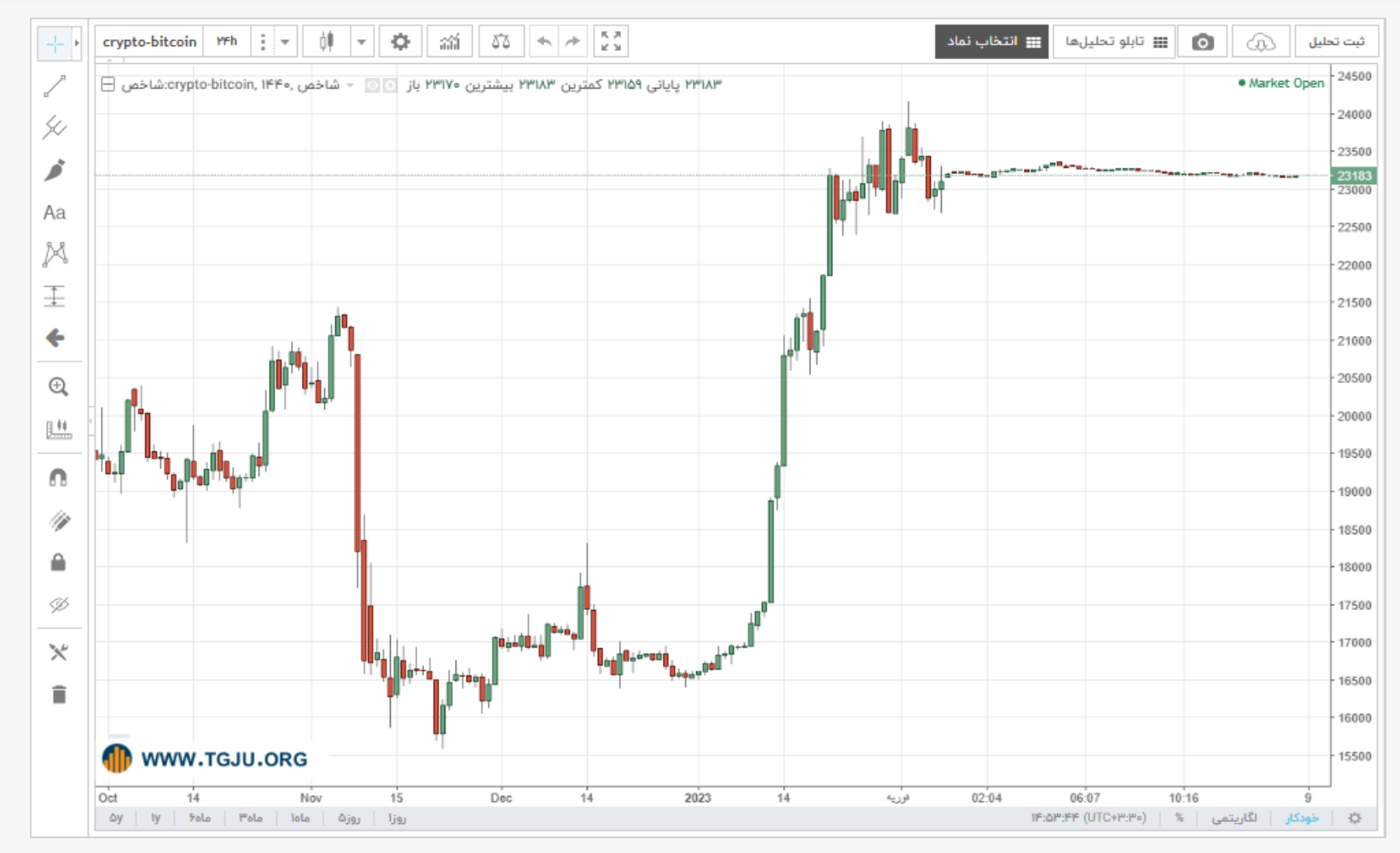Collapse the crypto-bitcoin legend with minus box

[108, 84]
